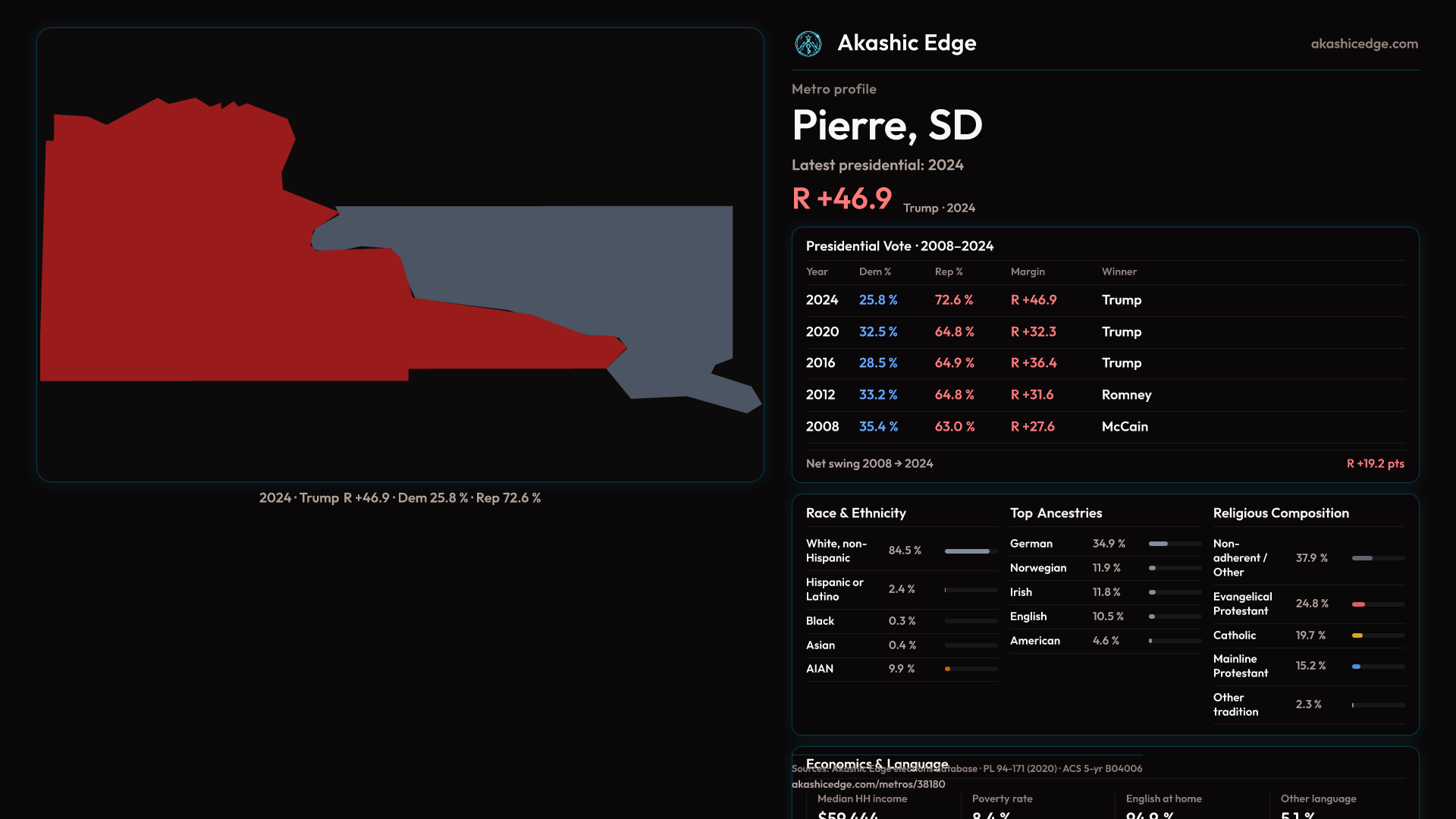Click the Religious Composition heading
Viewport: 1456px width, 819px height.
1280,513
